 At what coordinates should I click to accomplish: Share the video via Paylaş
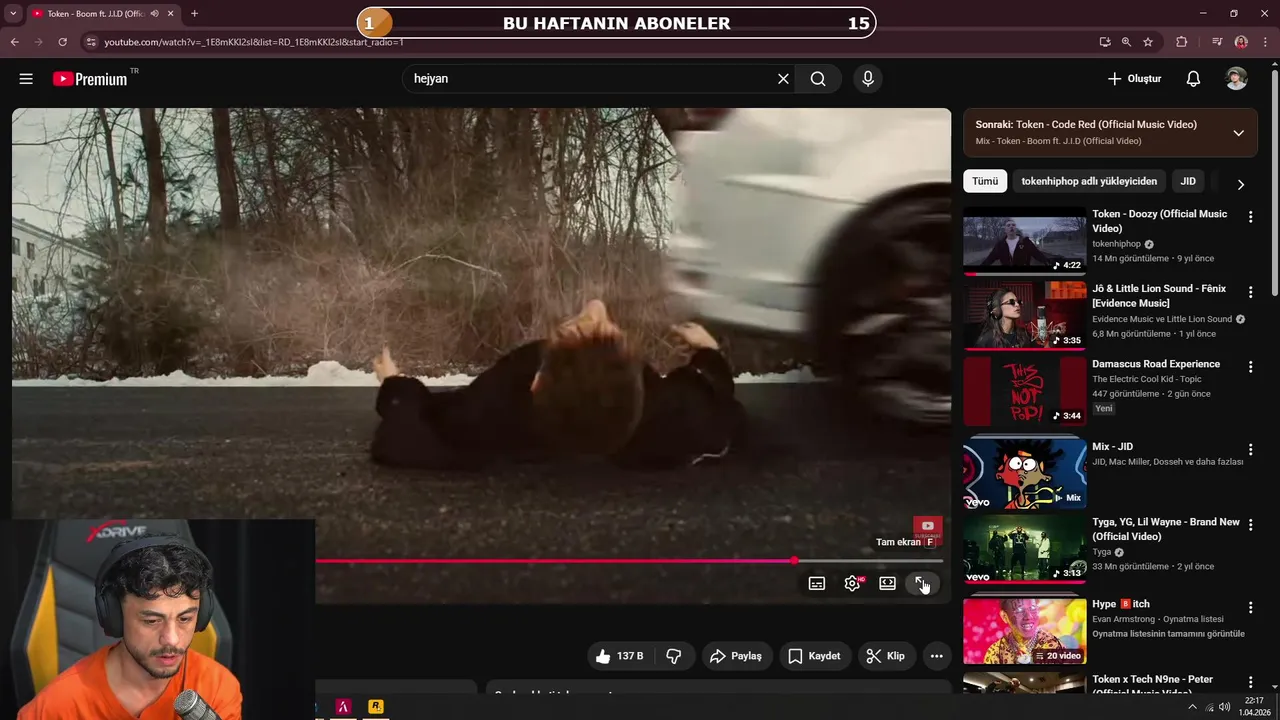pos(736,656)
